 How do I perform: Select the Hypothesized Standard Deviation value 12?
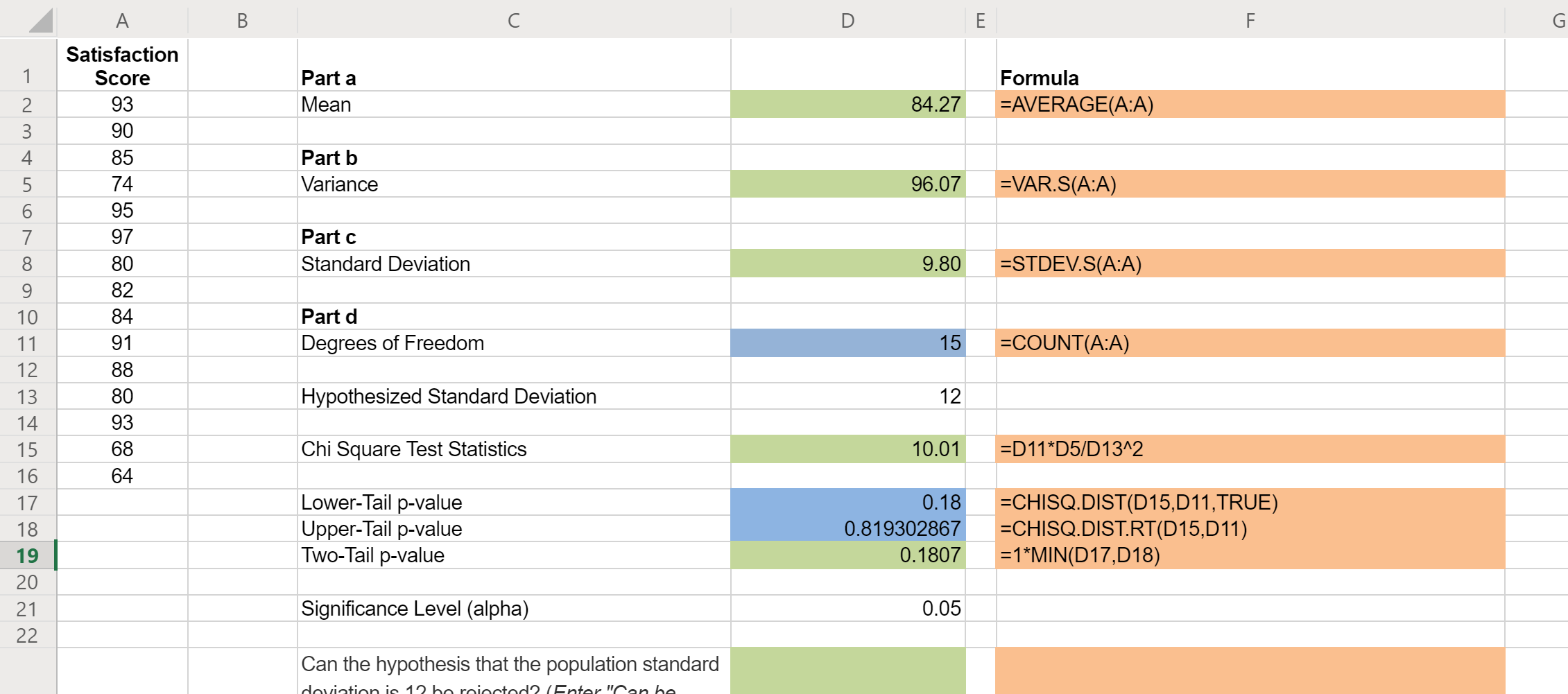pyautogui.click(x=847, y=396)
